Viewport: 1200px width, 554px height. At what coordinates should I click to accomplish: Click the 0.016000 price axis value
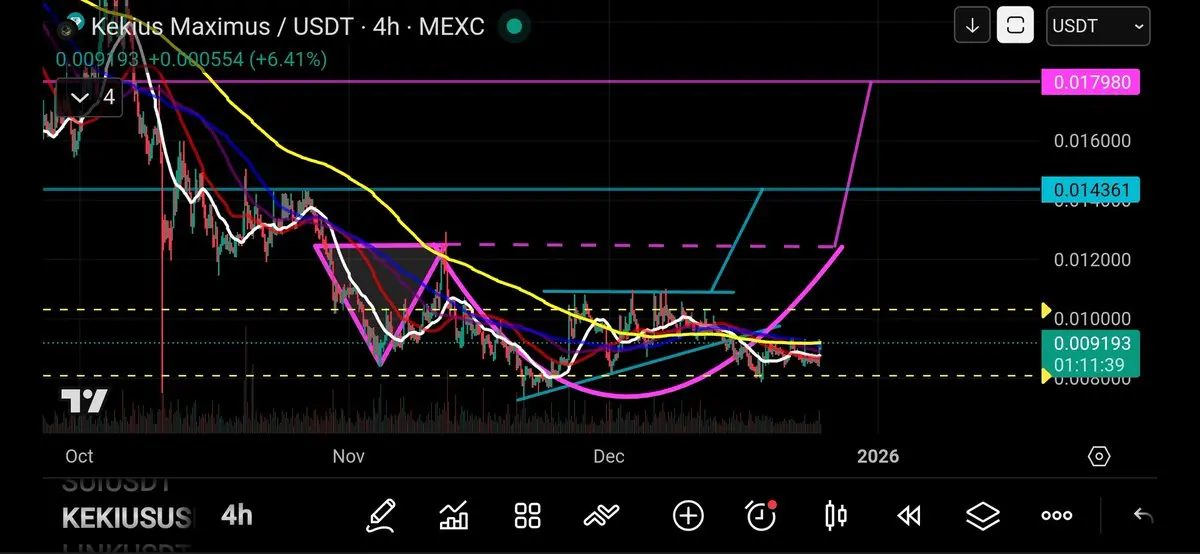(x=1092, y=141)
